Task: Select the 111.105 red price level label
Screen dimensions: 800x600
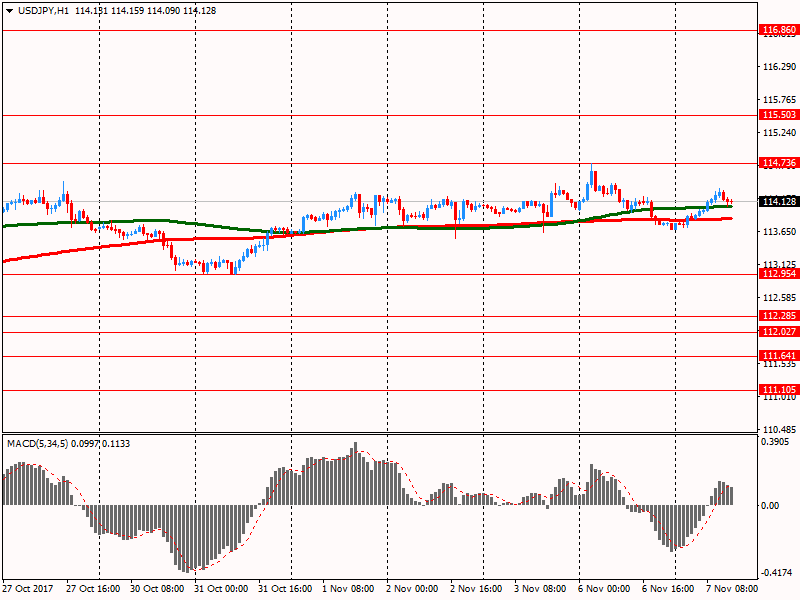Action: pos(779,390)
